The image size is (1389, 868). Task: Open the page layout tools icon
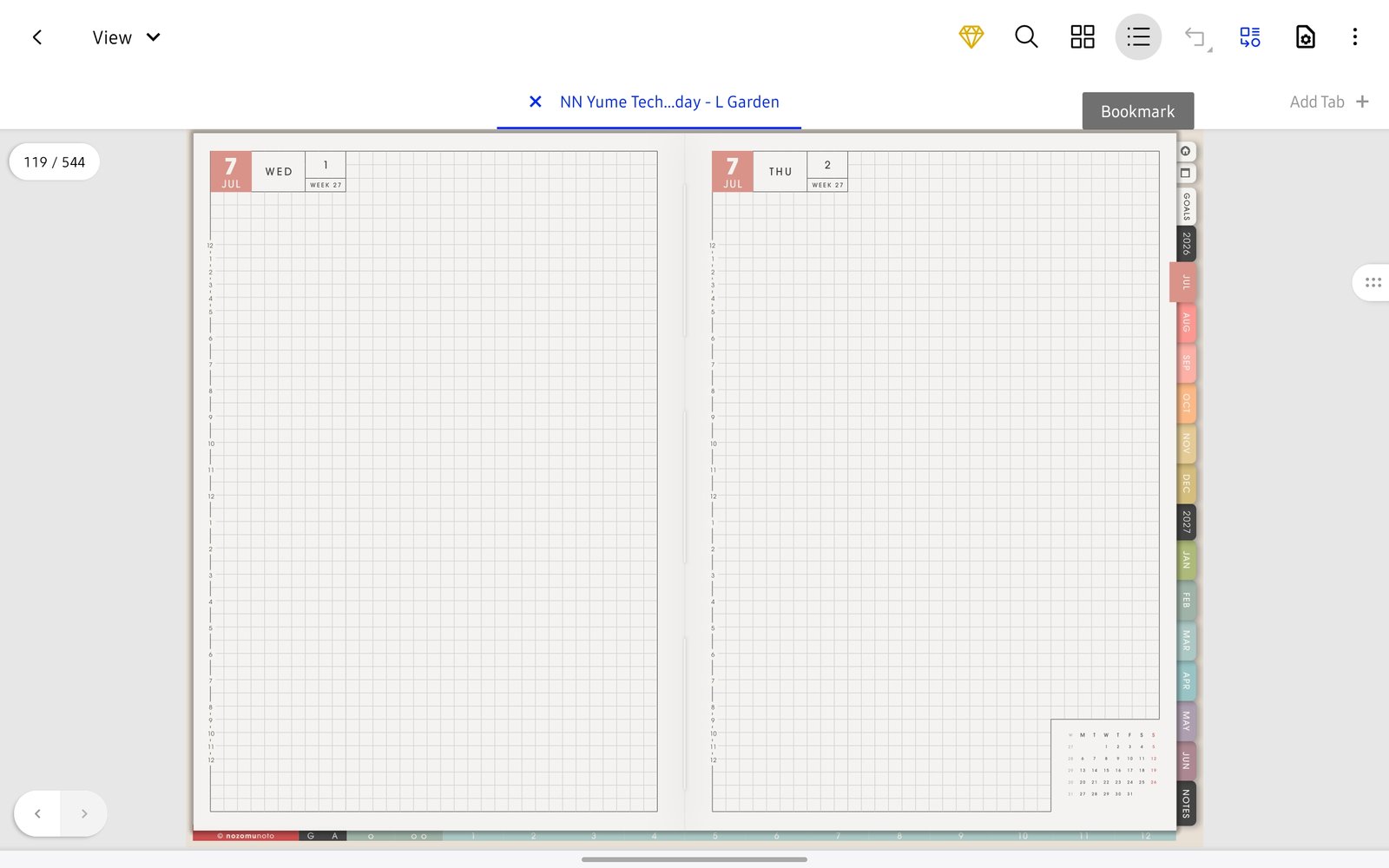[1250, 36]
